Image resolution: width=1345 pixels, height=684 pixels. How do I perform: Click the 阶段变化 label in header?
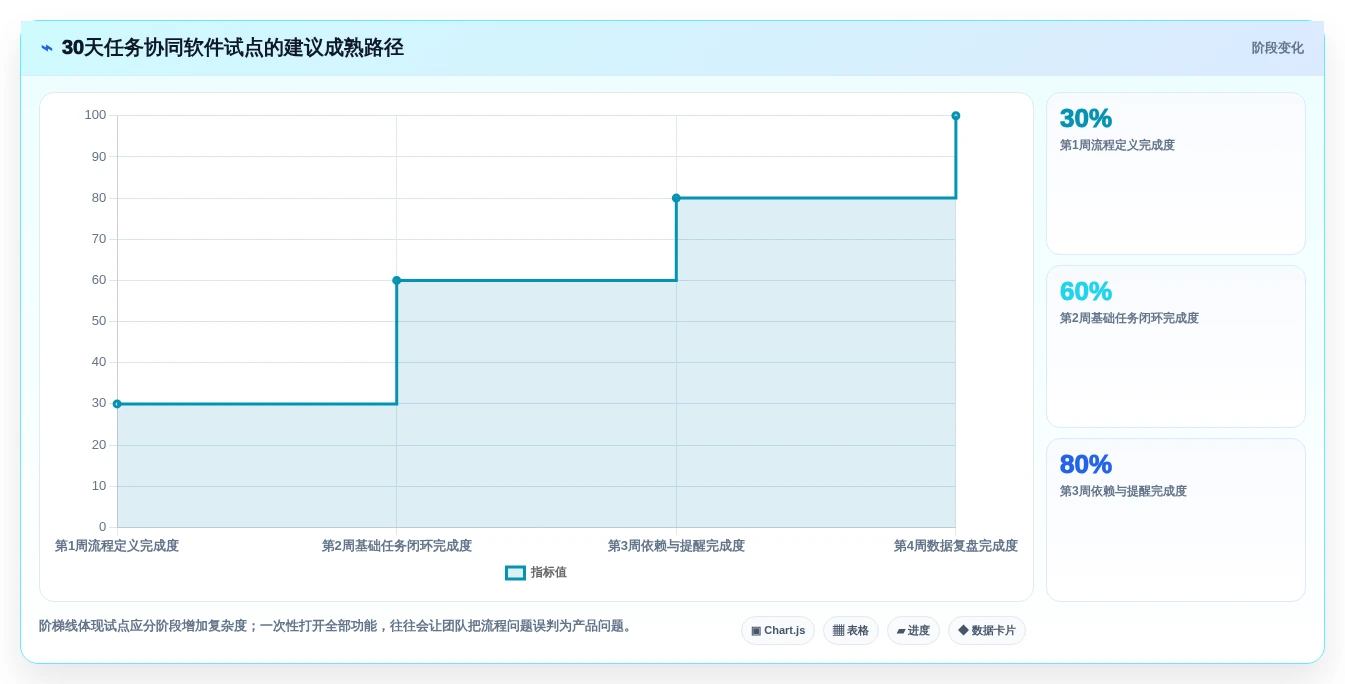tap(1277, 48)
